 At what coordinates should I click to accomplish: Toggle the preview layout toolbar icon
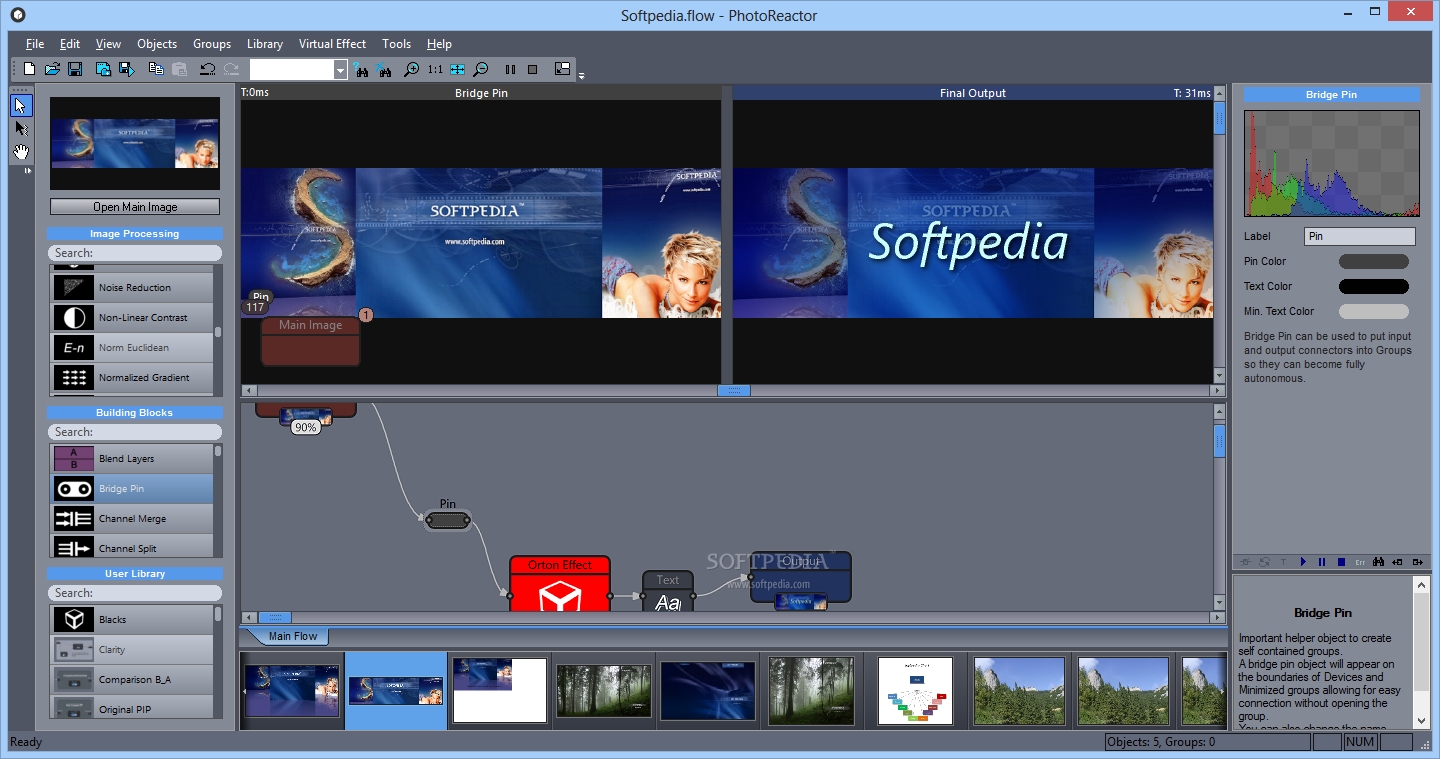562,70
